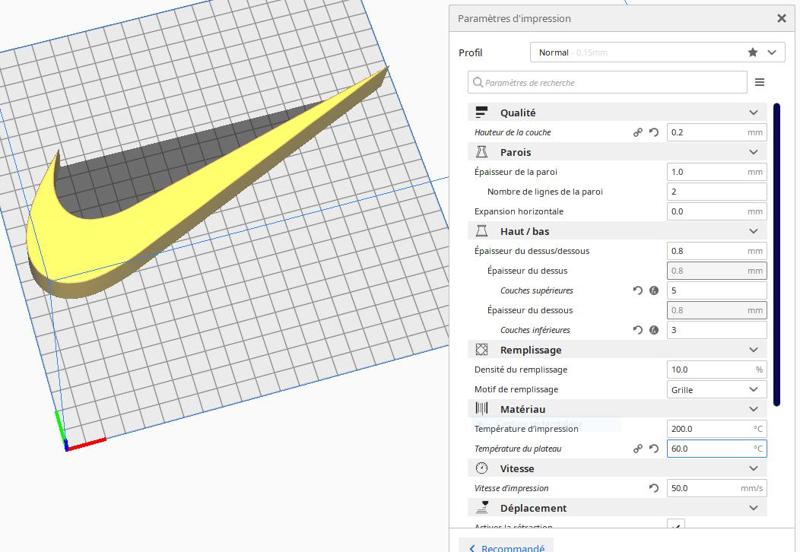Click the Haut / bas category icon

coord(481,231)
